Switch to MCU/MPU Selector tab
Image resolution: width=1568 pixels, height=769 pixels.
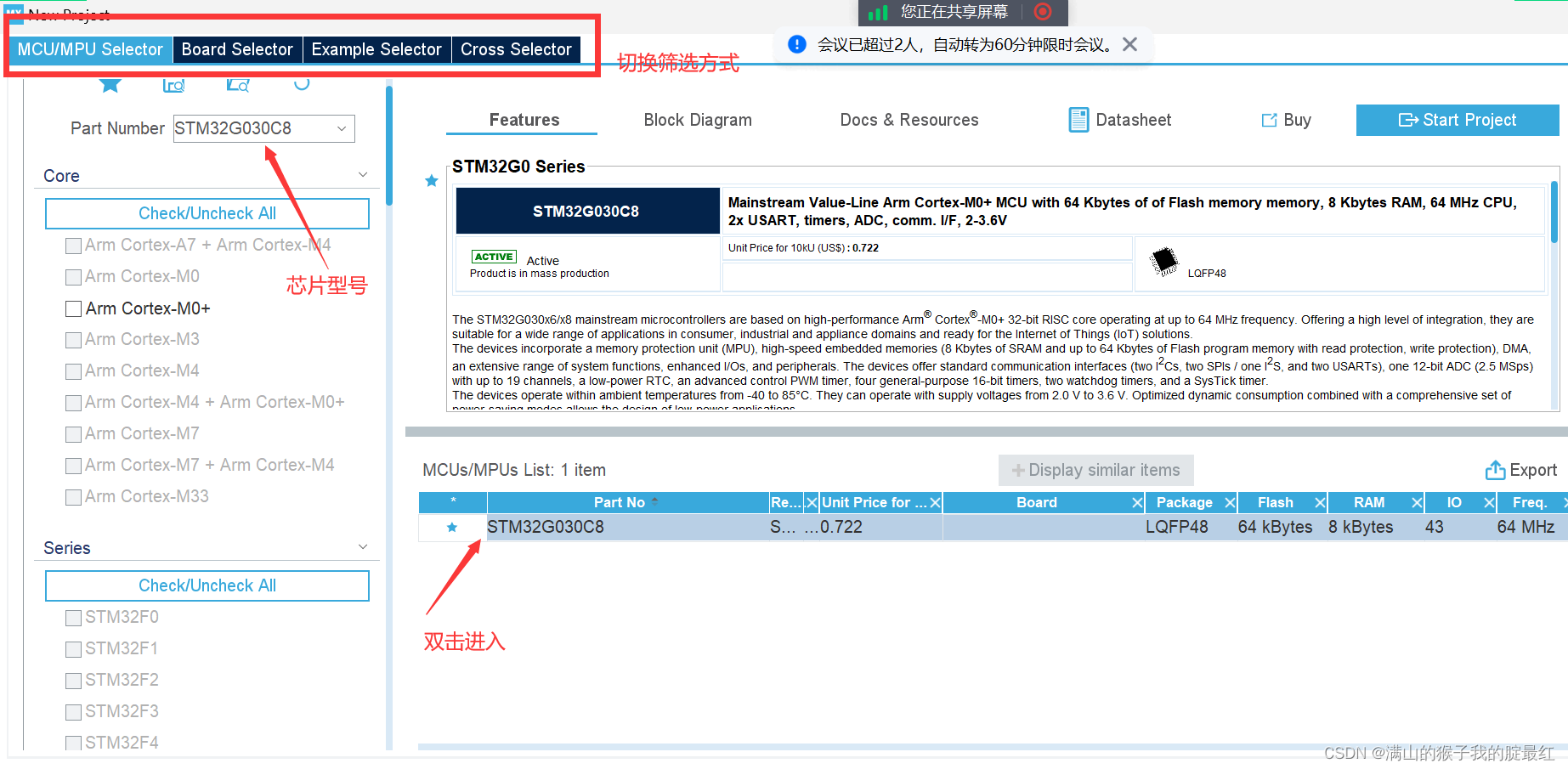[90, 49]
